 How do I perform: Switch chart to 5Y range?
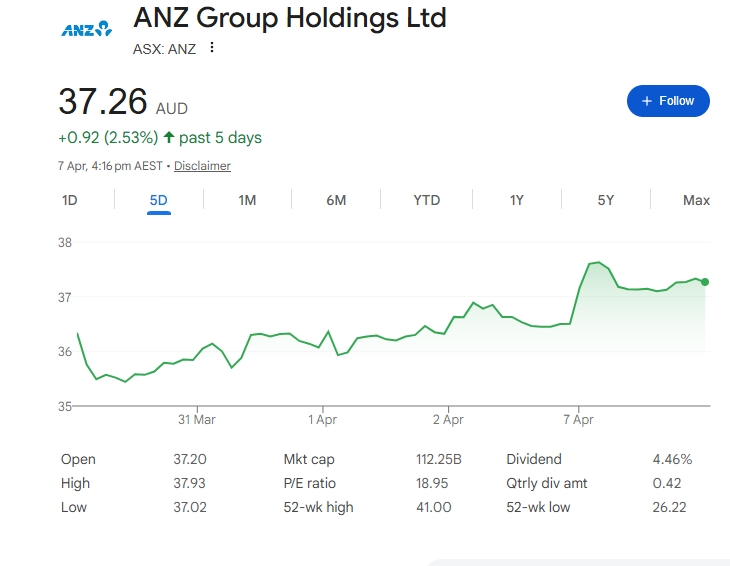(606, 200)
